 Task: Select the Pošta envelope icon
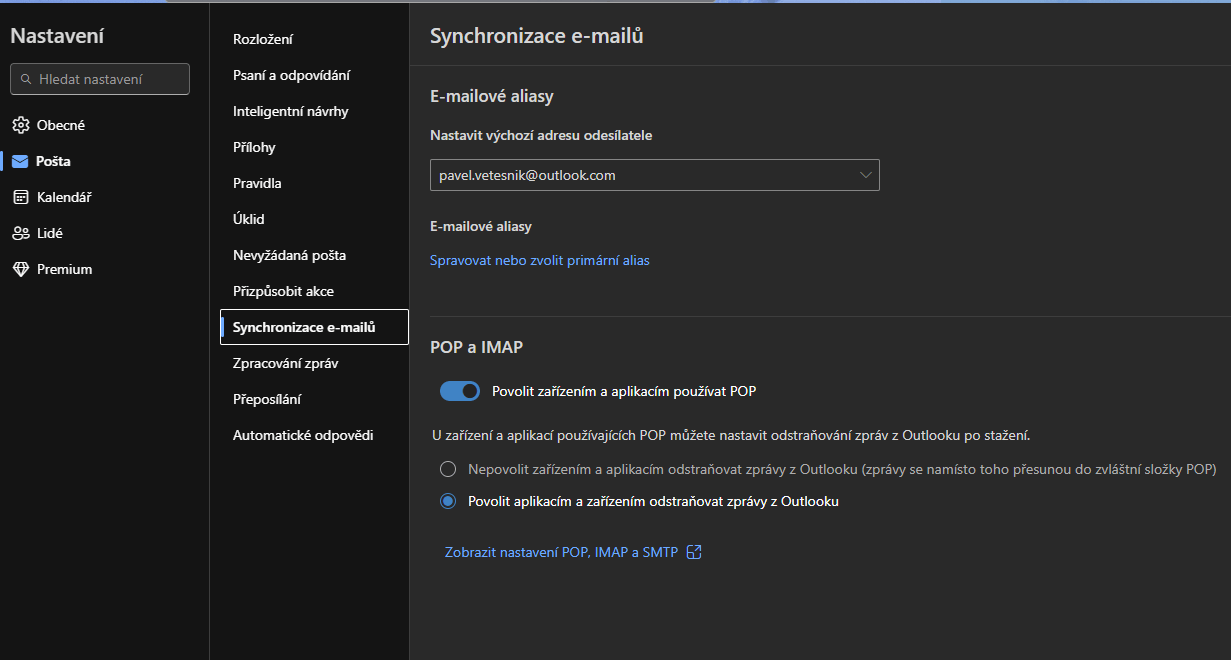[21, 161]
